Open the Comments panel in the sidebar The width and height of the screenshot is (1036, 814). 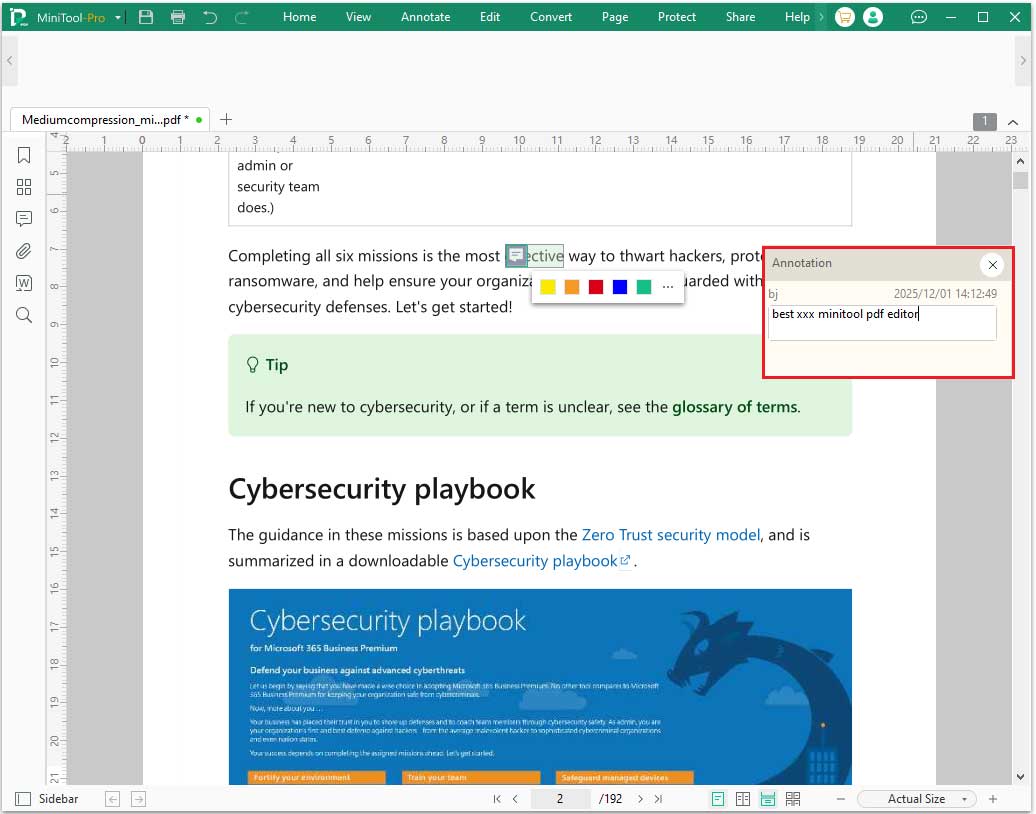(x=24, y=219)
